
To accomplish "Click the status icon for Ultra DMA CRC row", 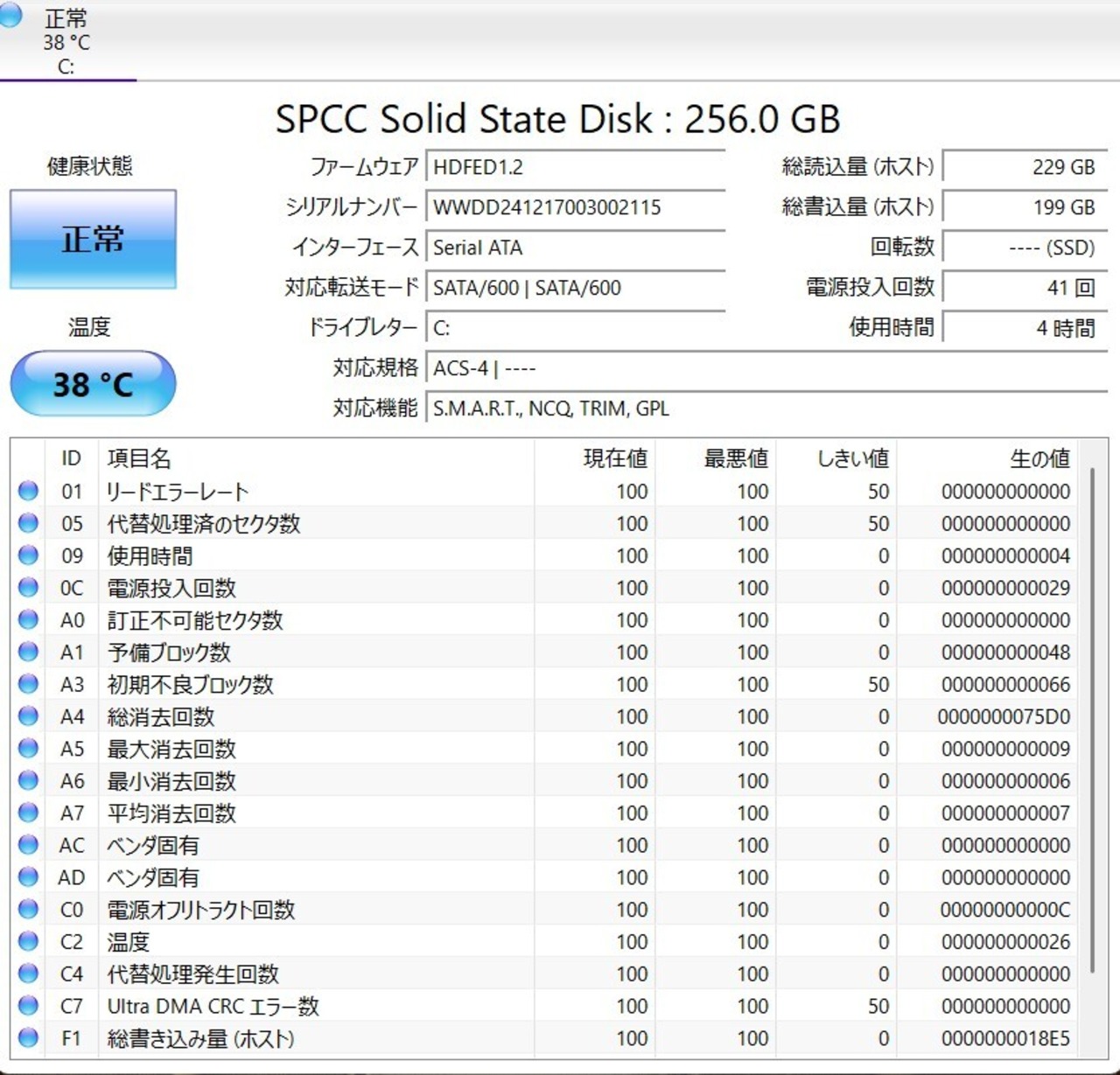I will [28, 1006].
